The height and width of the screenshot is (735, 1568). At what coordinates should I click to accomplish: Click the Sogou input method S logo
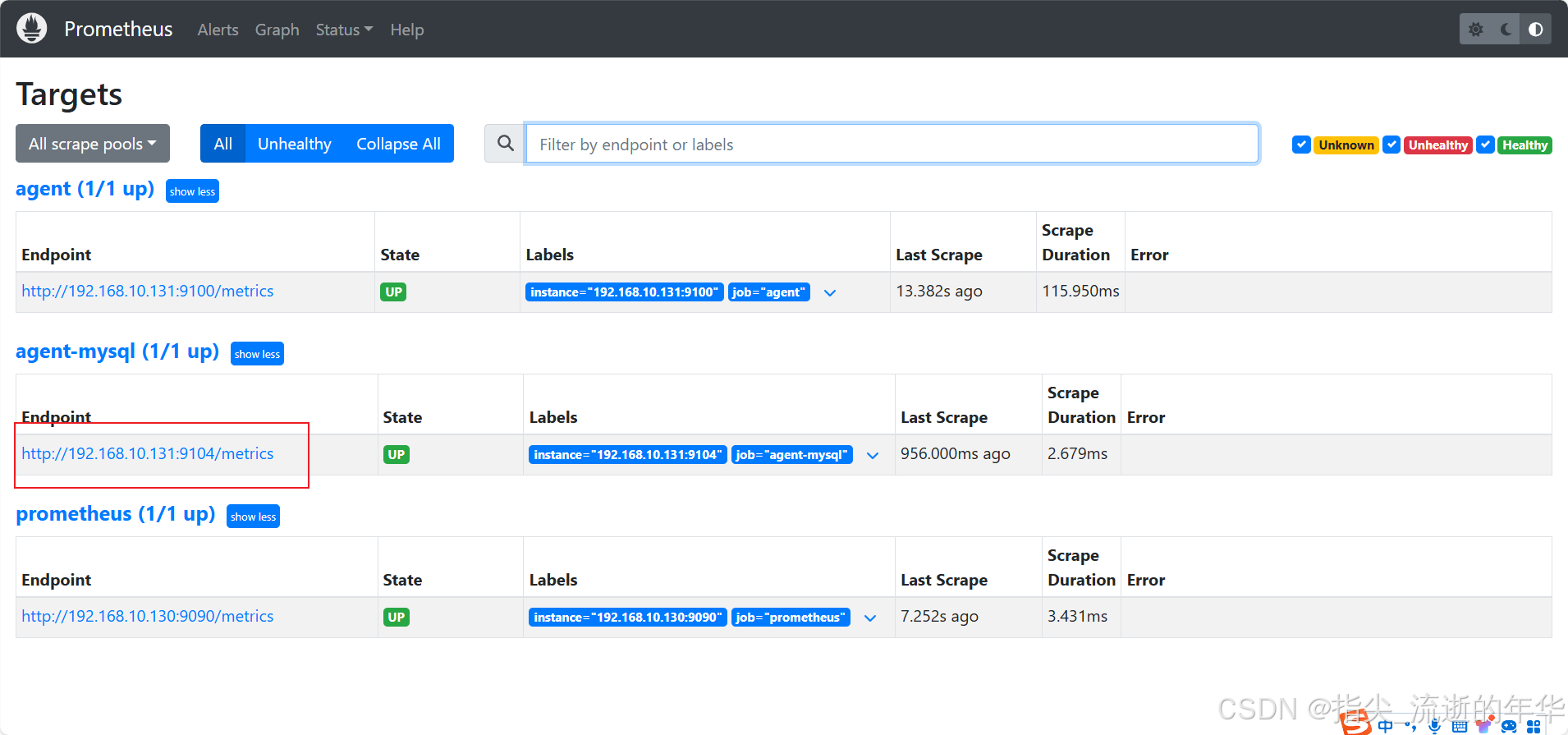1355,722
